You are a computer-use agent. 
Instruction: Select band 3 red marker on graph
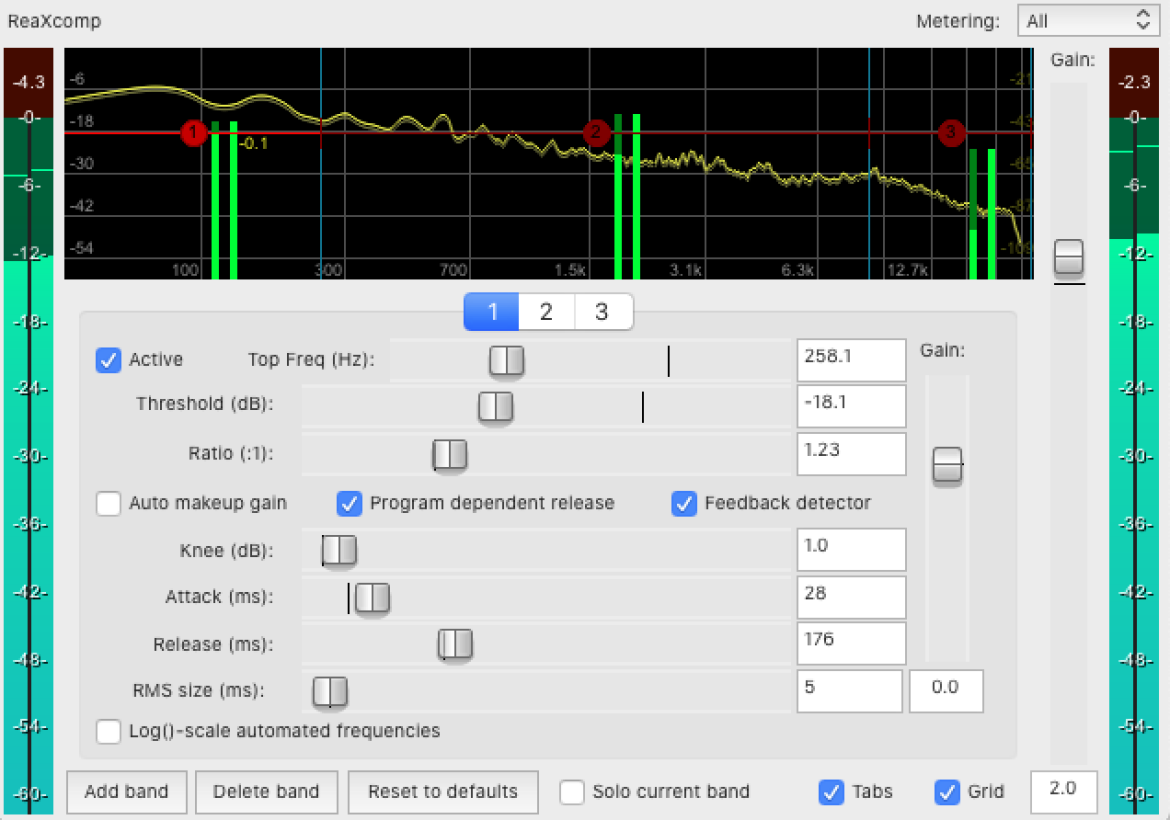click(x=951, y=133)
